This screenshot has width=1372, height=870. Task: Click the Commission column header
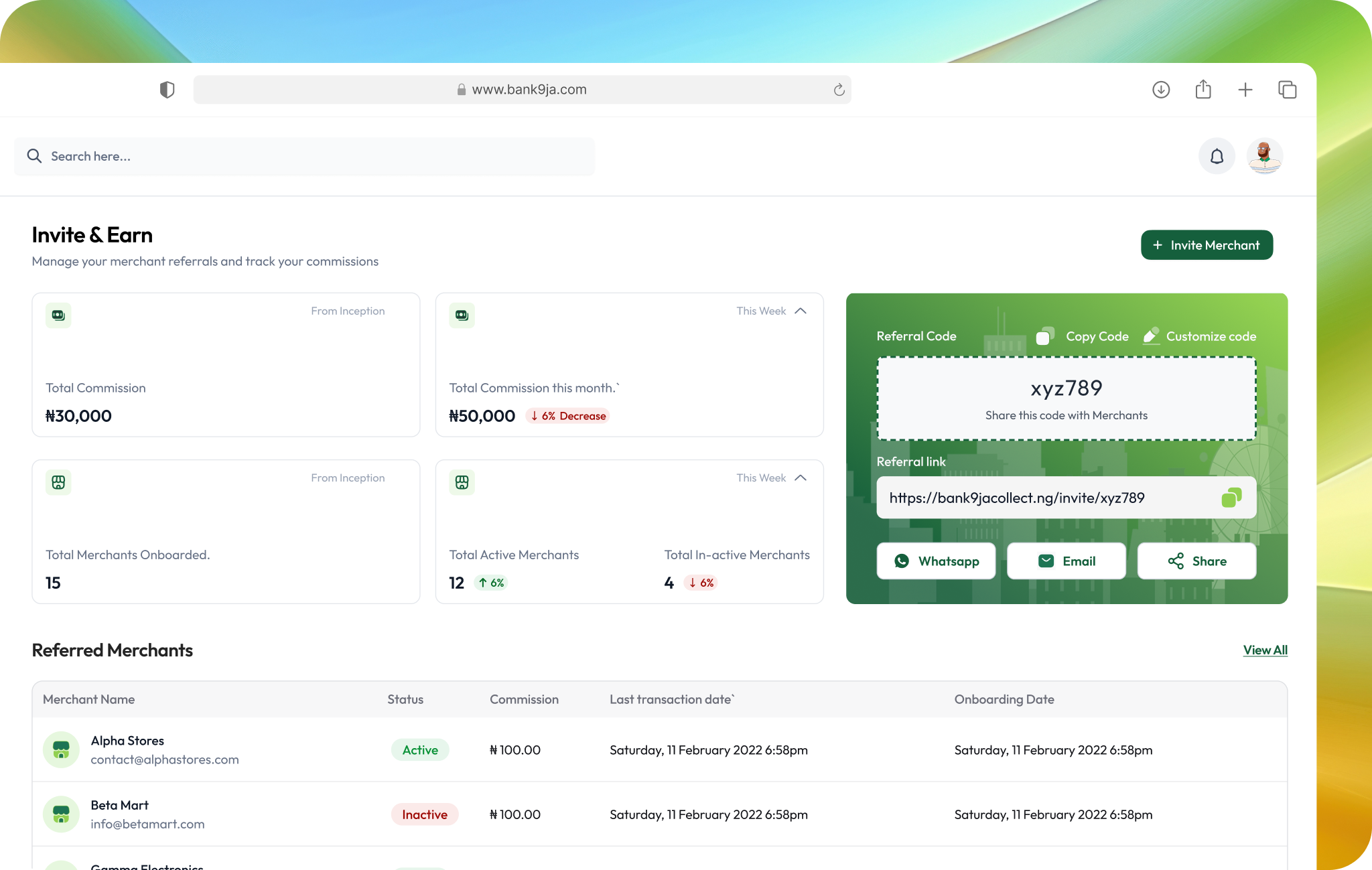pos(524,699)
